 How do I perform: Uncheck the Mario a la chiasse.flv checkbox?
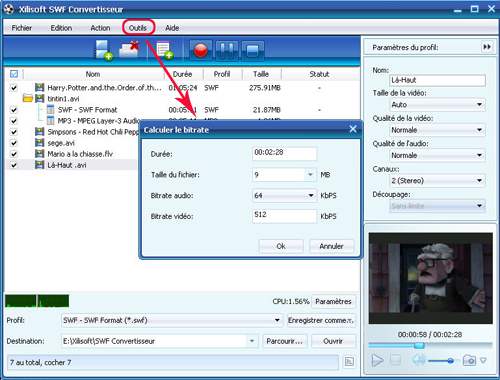14,154
